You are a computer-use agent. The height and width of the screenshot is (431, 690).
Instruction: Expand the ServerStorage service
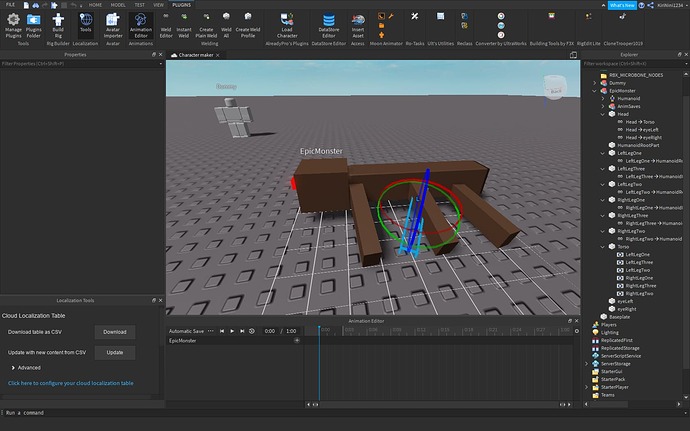(586, 364)
